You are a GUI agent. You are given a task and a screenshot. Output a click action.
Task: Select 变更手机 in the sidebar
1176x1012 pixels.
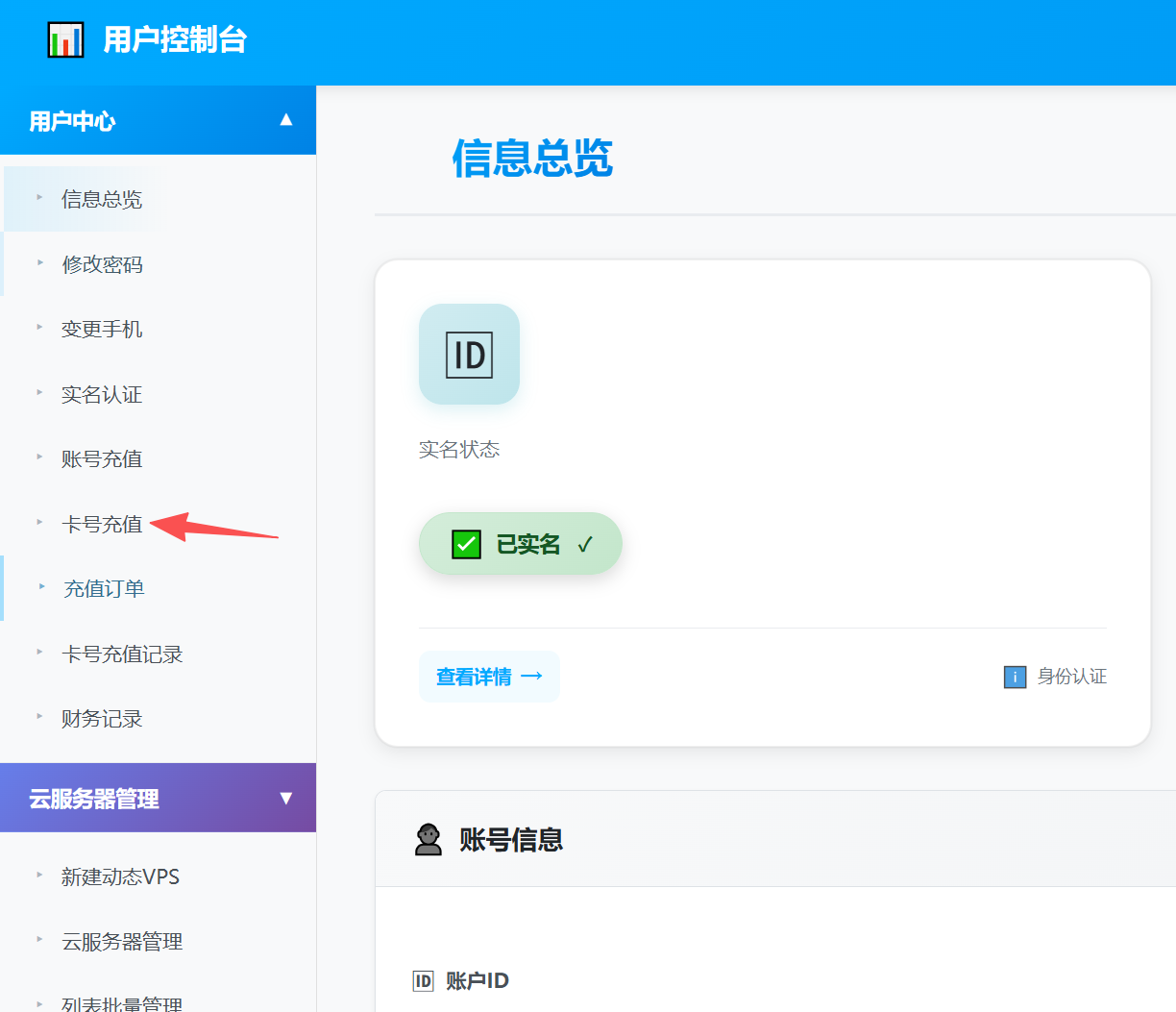[102, 330]
